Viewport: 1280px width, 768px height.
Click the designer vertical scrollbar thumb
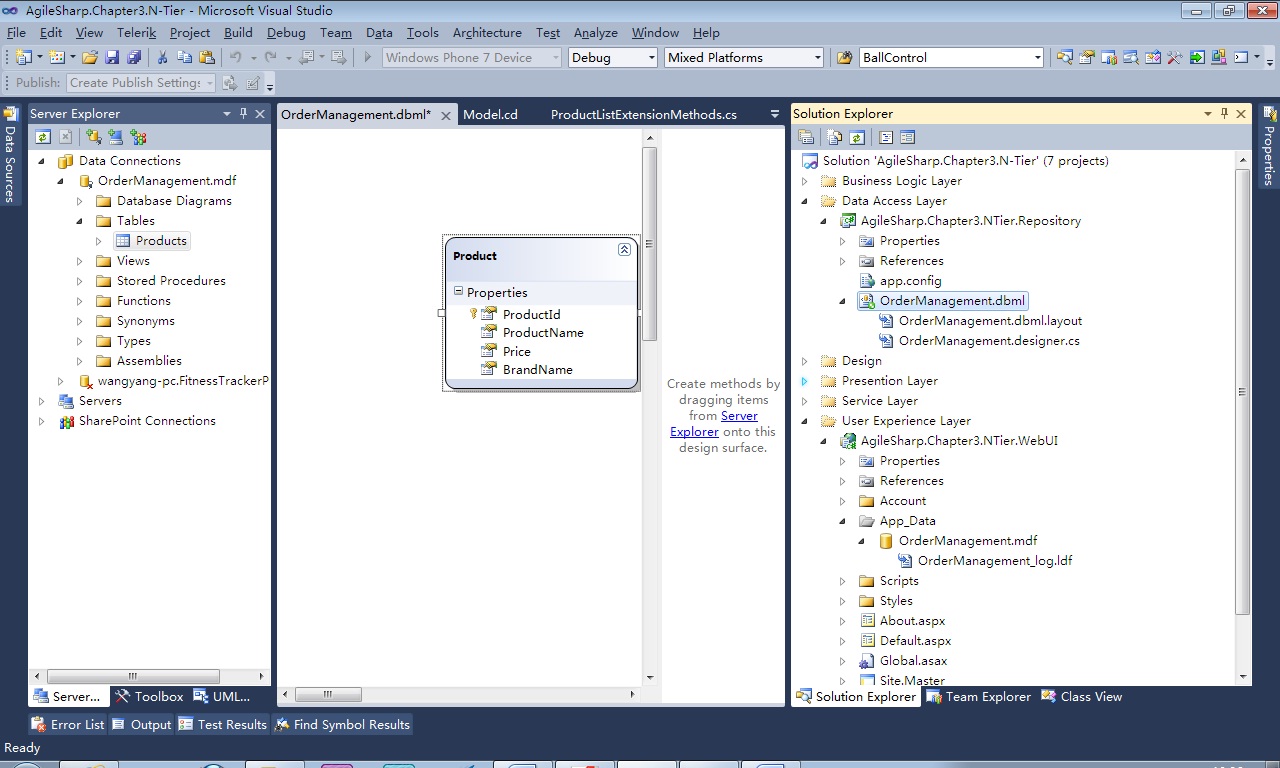click(x=650, y=244)
